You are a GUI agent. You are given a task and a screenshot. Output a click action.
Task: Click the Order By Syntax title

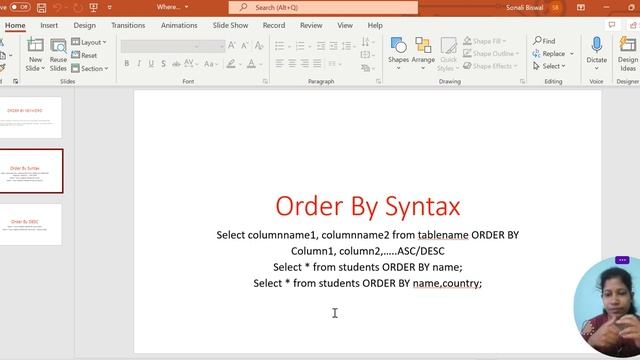coord(368,206)
